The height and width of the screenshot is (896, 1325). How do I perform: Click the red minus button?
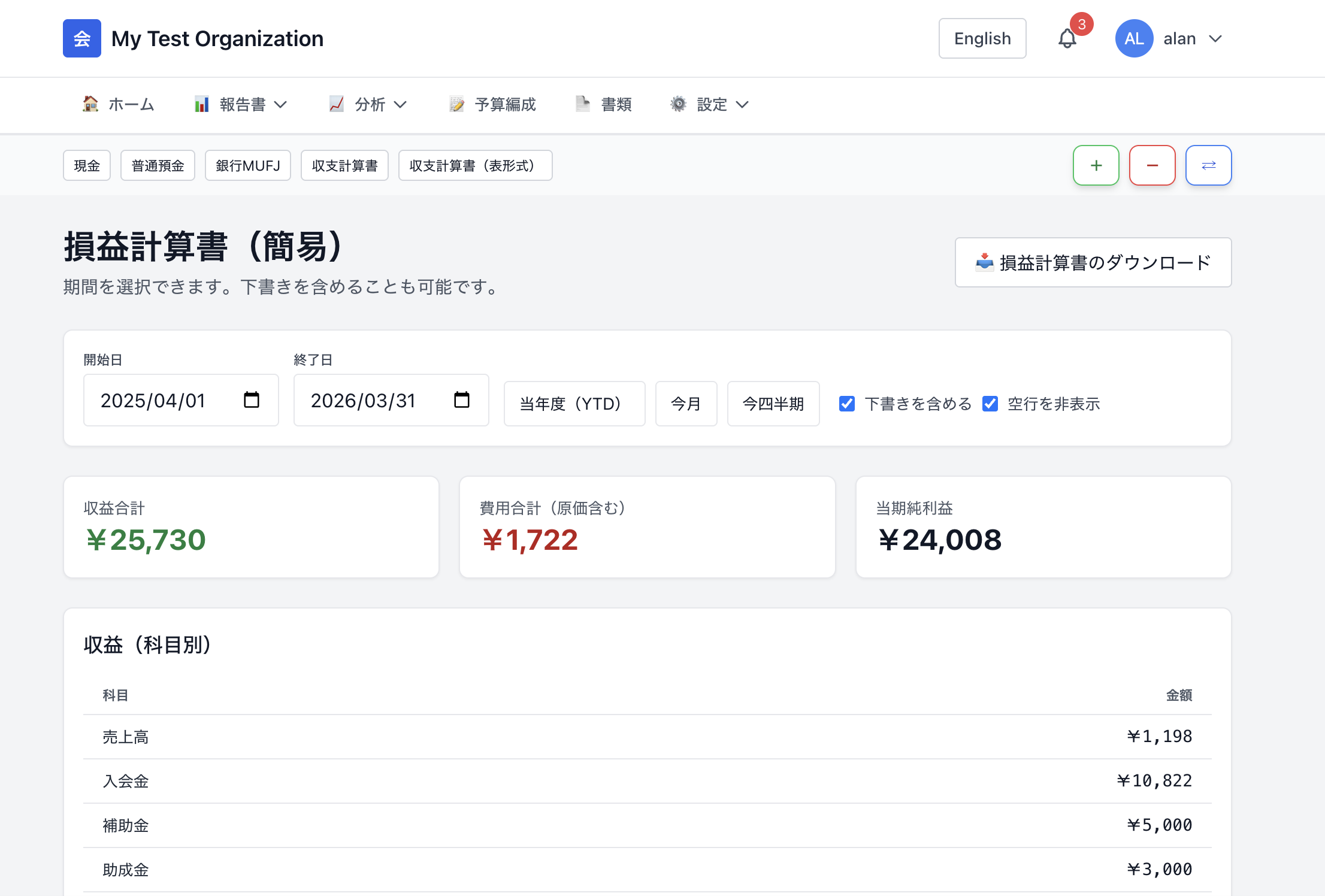(1152, 165)
